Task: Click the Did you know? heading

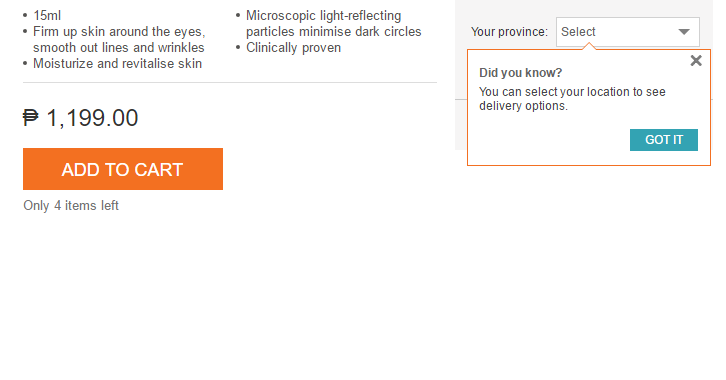Action: (520, 73)
